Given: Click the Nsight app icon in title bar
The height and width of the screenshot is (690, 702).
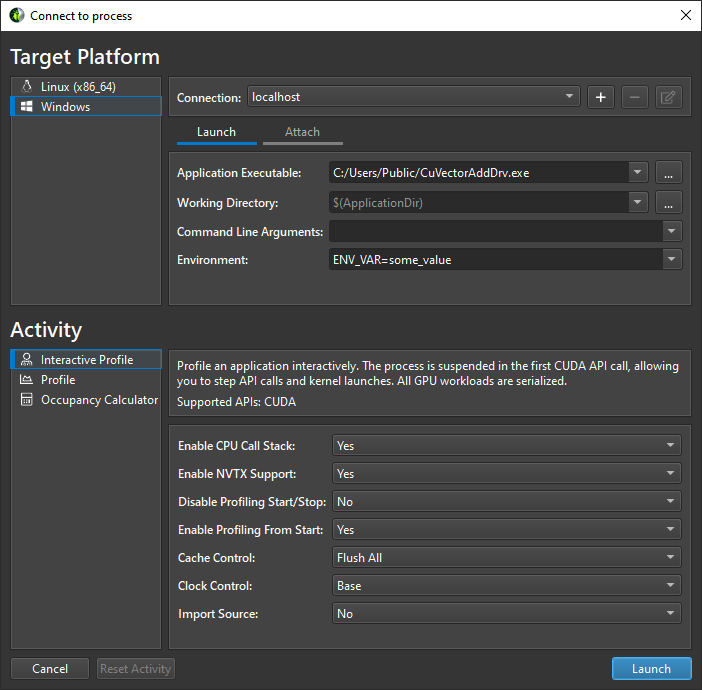Looking at the screenshot, I should (x=17, y=15).
